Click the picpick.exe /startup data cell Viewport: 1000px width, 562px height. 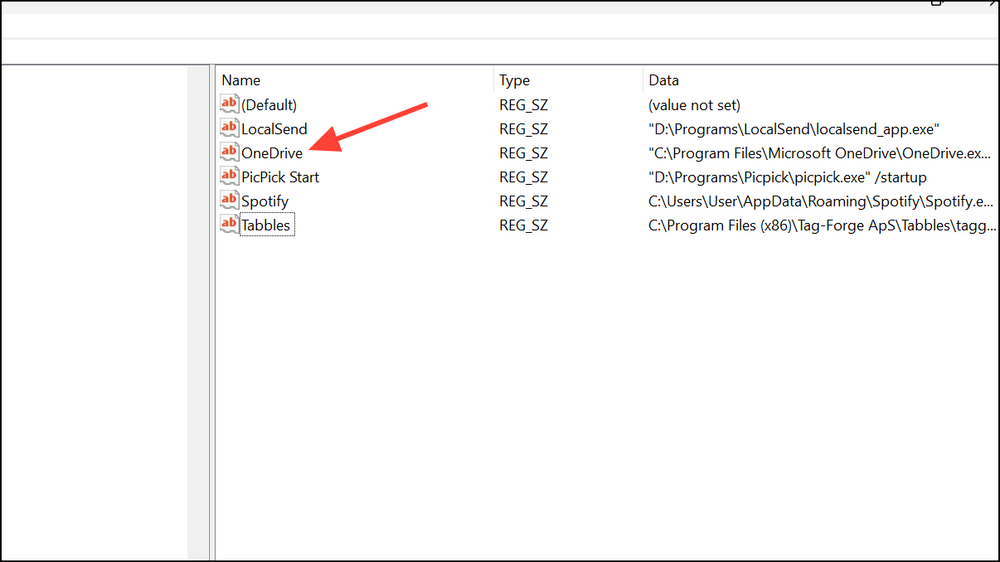787,177
